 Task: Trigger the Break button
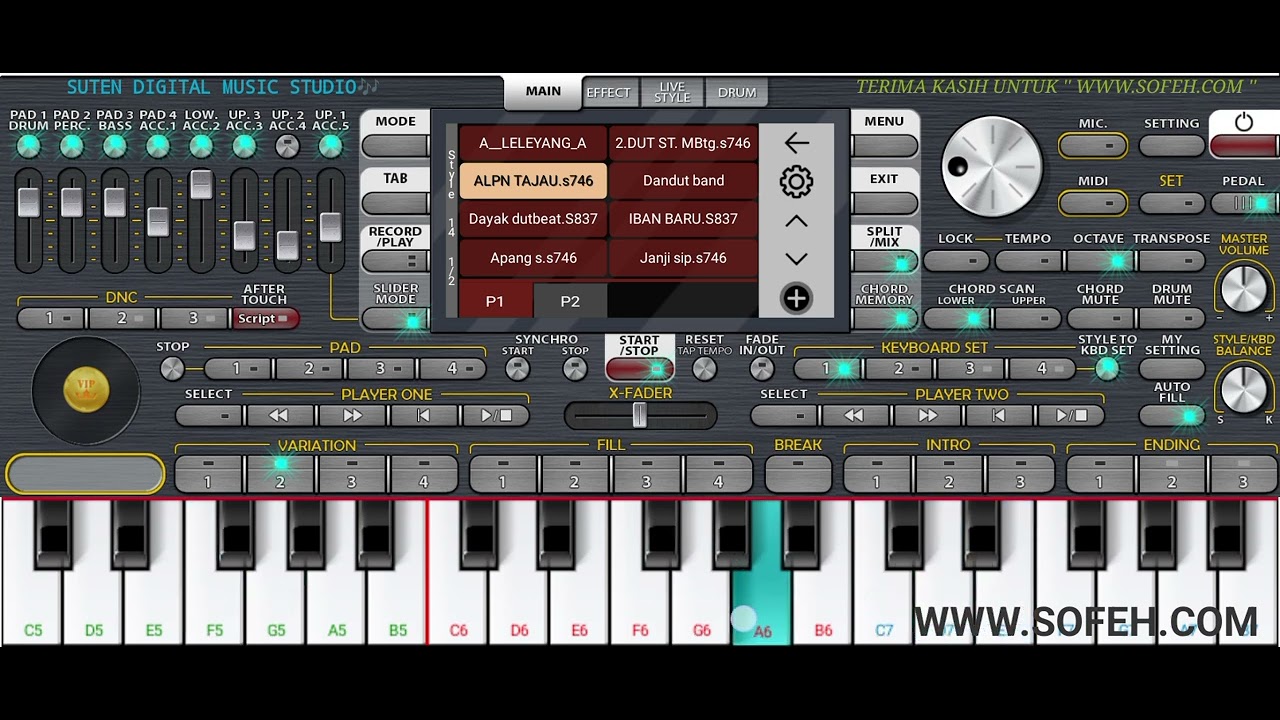point(798,474)
